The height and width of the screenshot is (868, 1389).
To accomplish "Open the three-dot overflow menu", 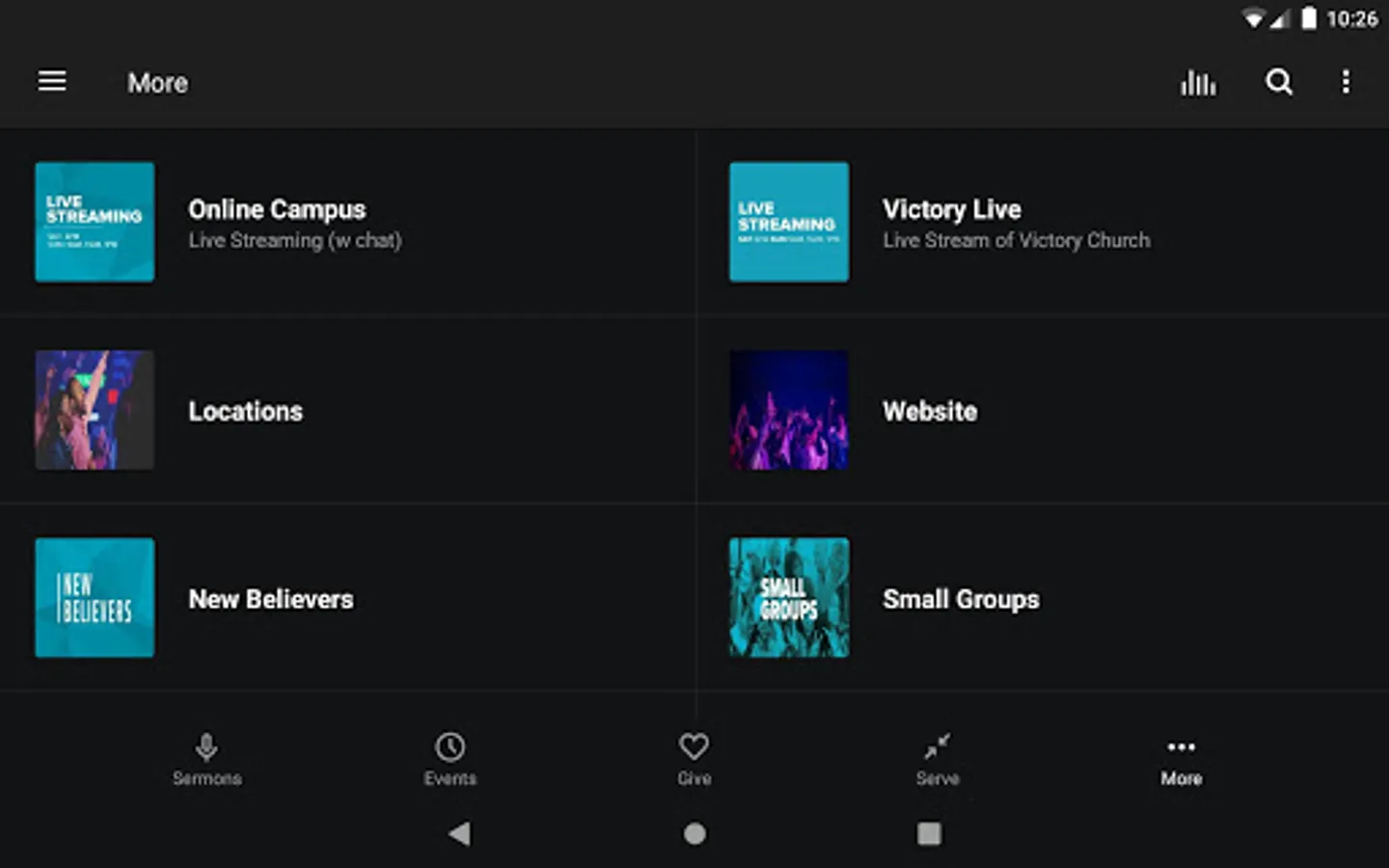I will tap(1346, 82).
